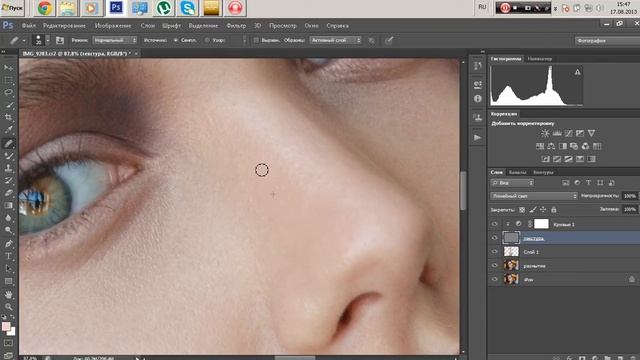Click the foreground color swatch
Image resolution: width=640 pixels, height=360 pixels.
pos(6,327)
